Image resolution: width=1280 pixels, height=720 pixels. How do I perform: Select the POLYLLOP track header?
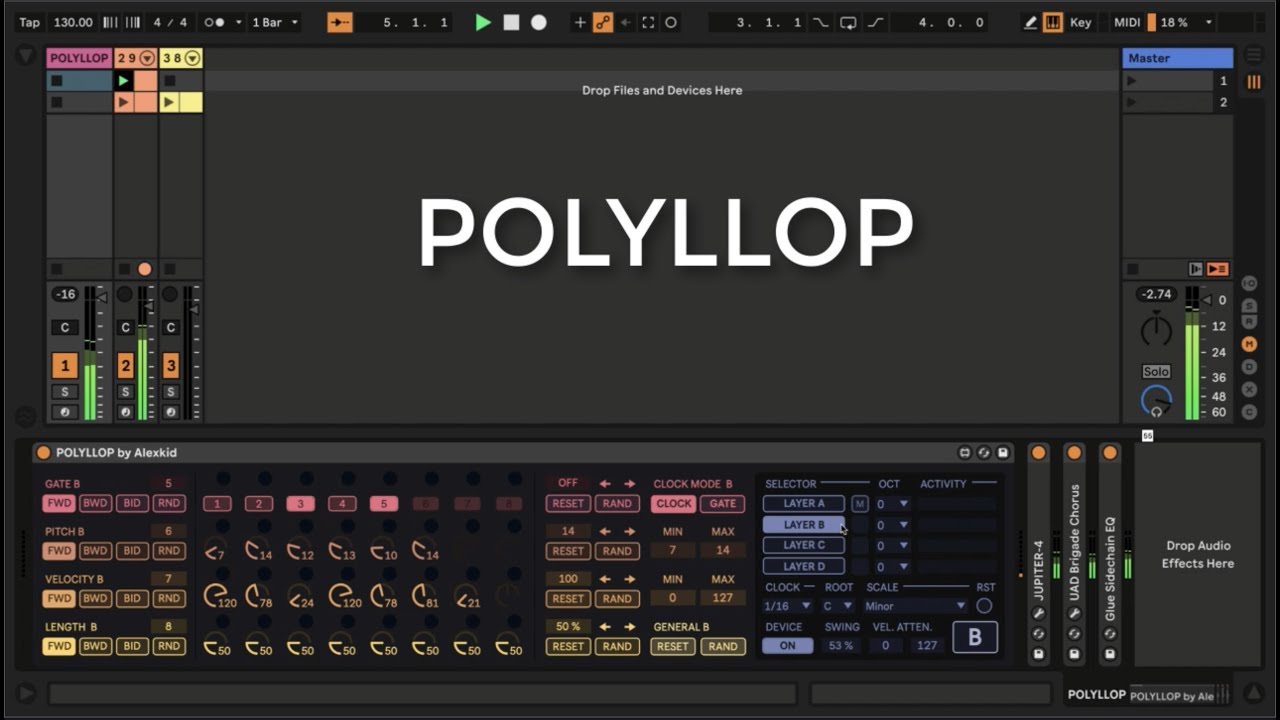click(x=79, y=58)
